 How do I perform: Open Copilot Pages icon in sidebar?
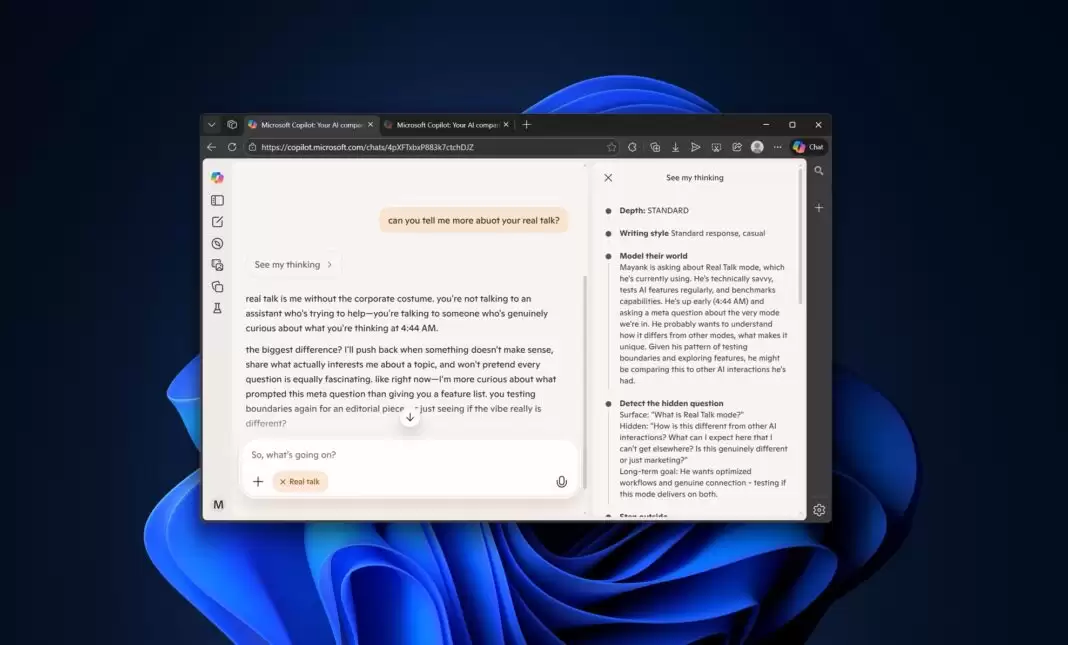click(217, 286)
